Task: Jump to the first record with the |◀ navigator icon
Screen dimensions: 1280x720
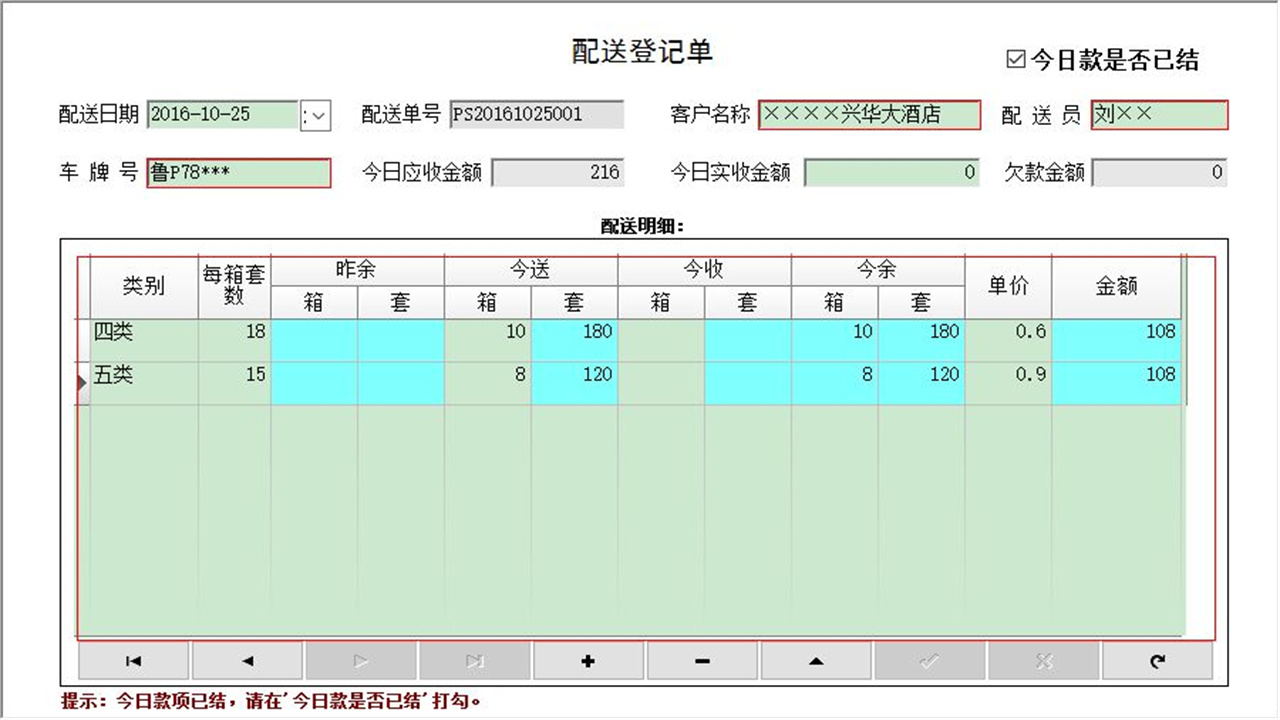Action: [133, 660]
